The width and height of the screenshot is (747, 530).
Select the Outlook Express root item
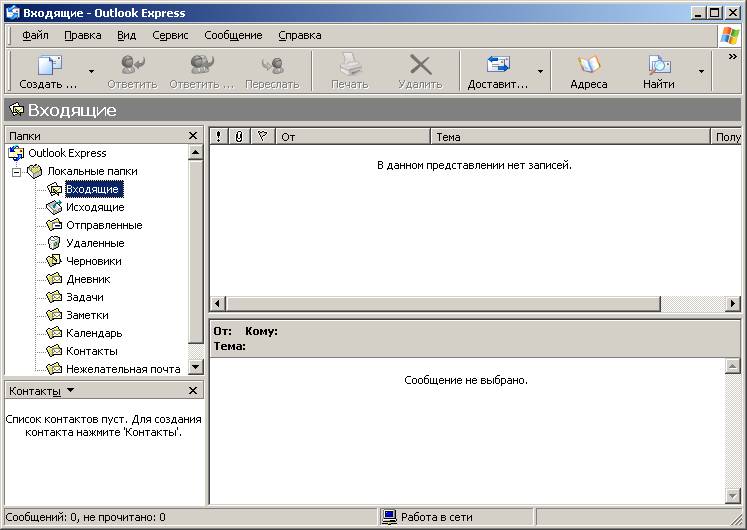[x=67, y=153]
